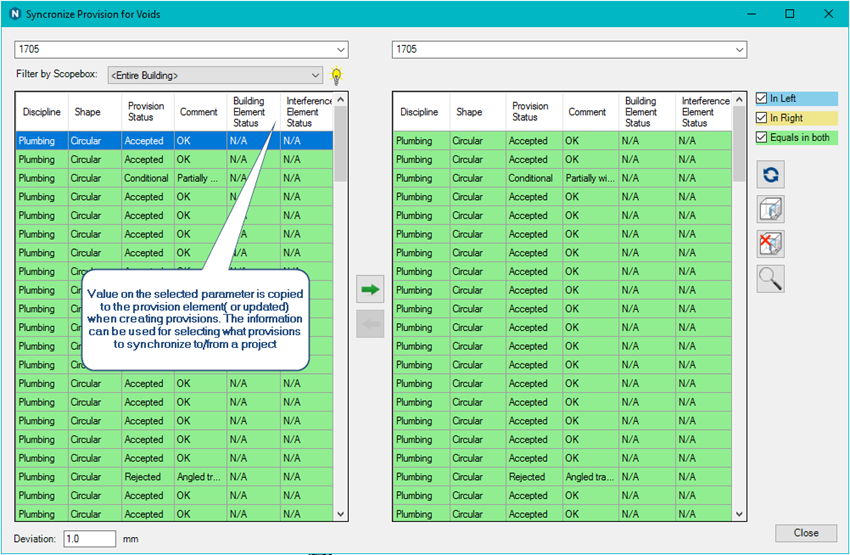Click the Discipline header in right table

(419, 112)
